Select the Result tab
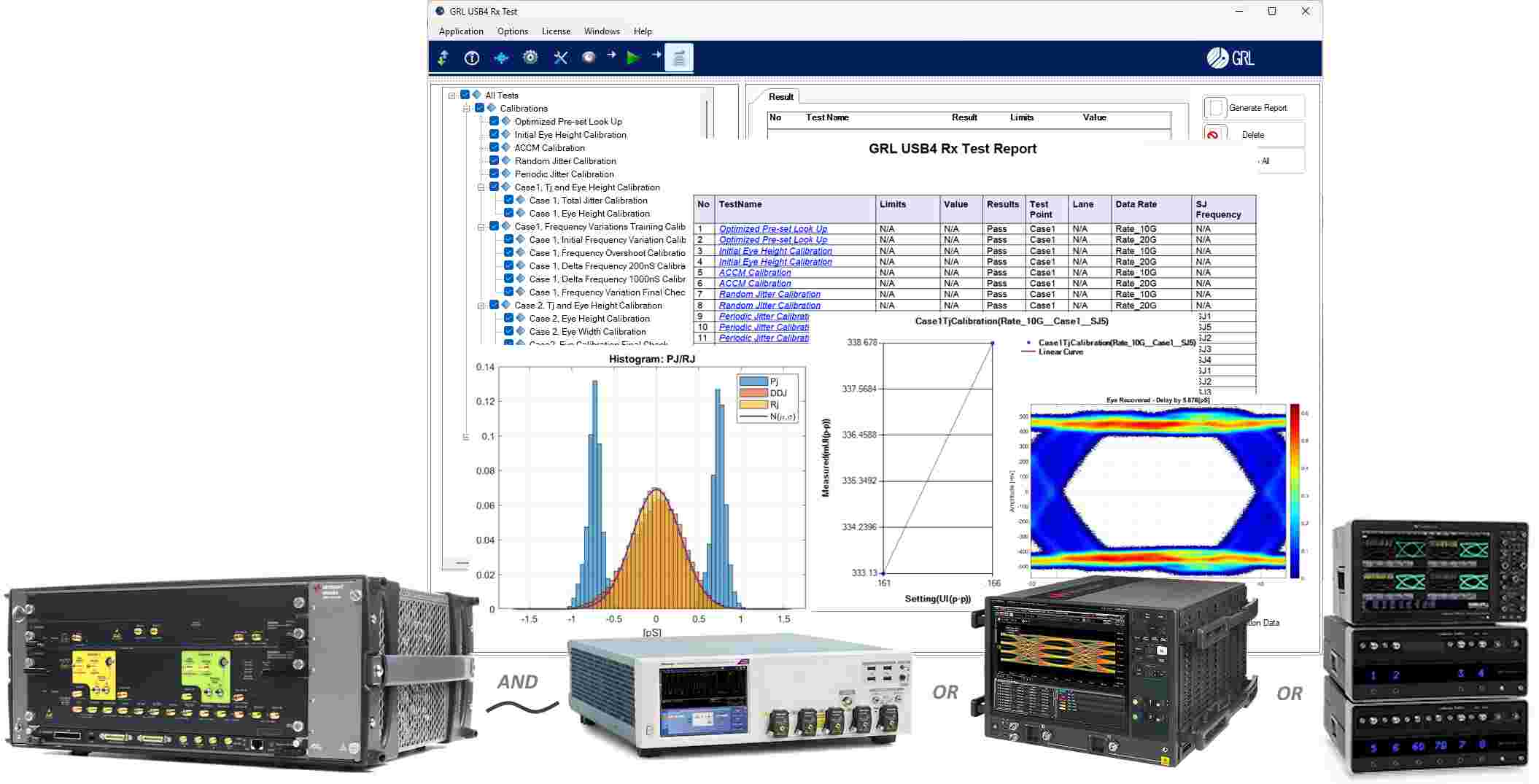Screen dimensions: 1539x784 [x=781, y=96]
